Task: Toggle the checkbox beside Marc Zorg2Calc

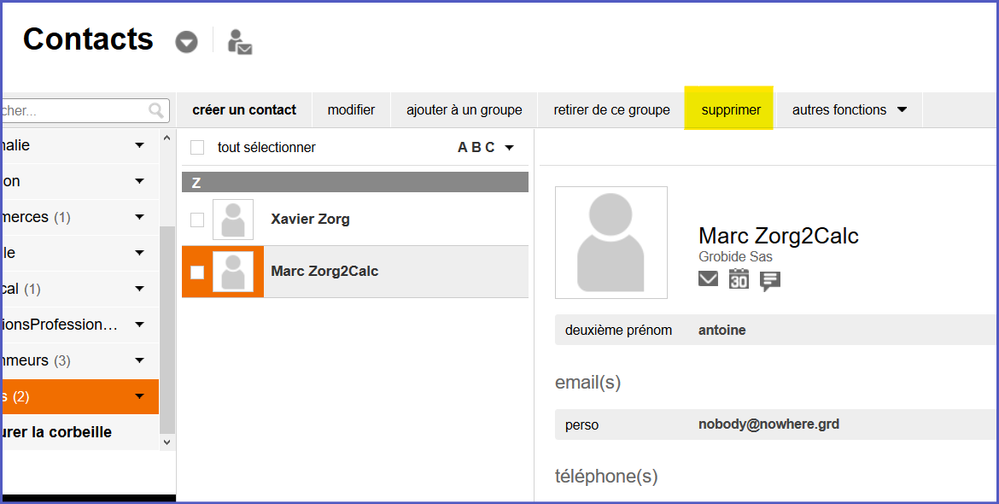Action: (197, 272)
